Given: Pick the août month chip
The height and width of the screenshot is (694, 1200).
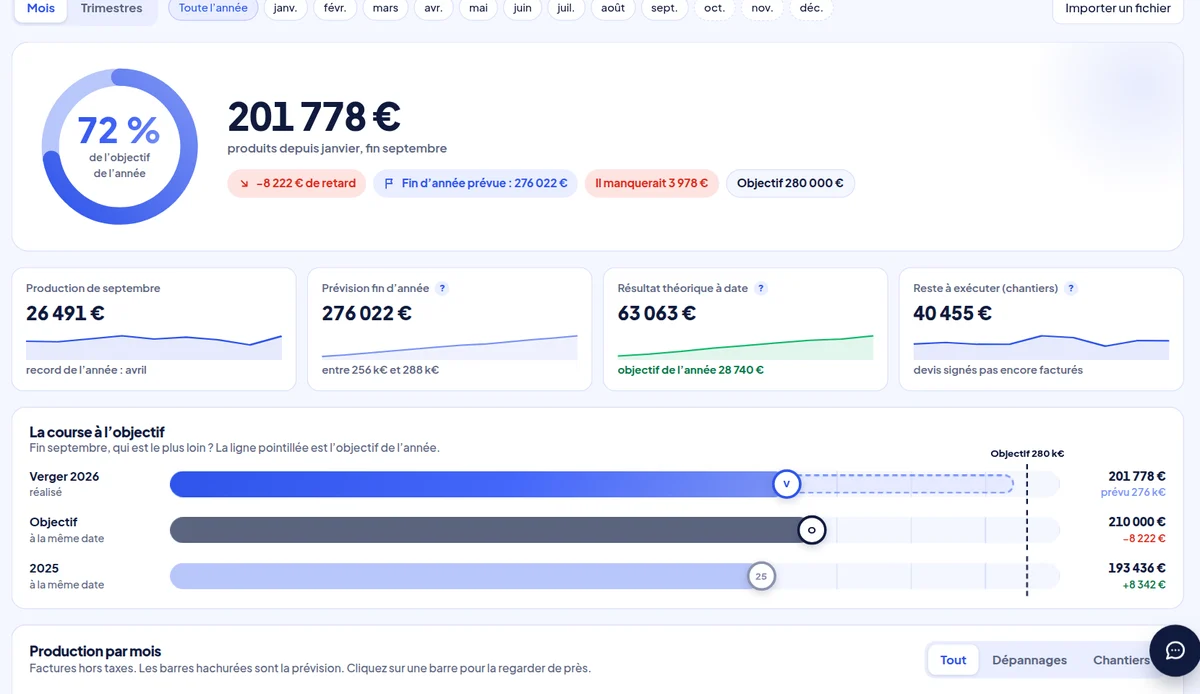Looking at the screenshot, I should [x=613, y=8].
